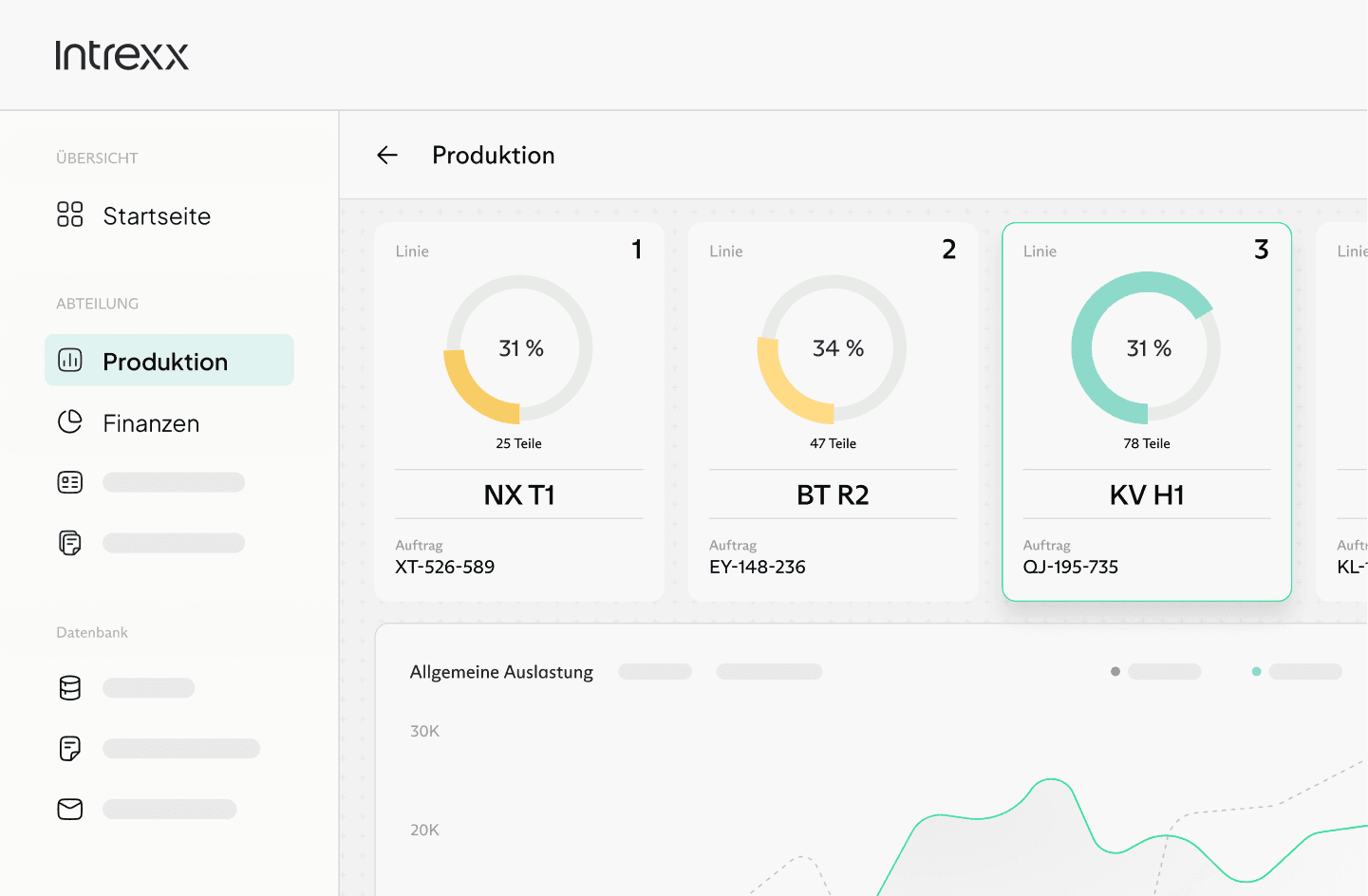Open the ID card sidebar icon
Screen dimensions: 1368x896
(x=70, y=482)
